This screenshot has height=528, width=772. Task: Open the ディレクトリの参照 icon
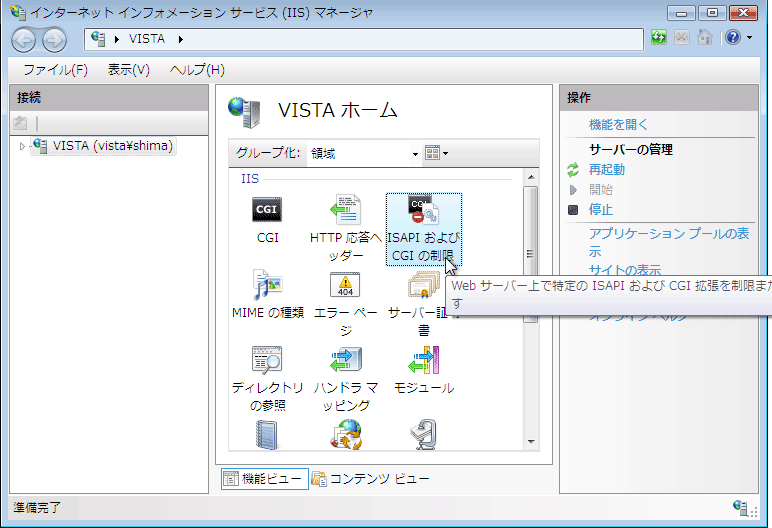coord(267,362)
